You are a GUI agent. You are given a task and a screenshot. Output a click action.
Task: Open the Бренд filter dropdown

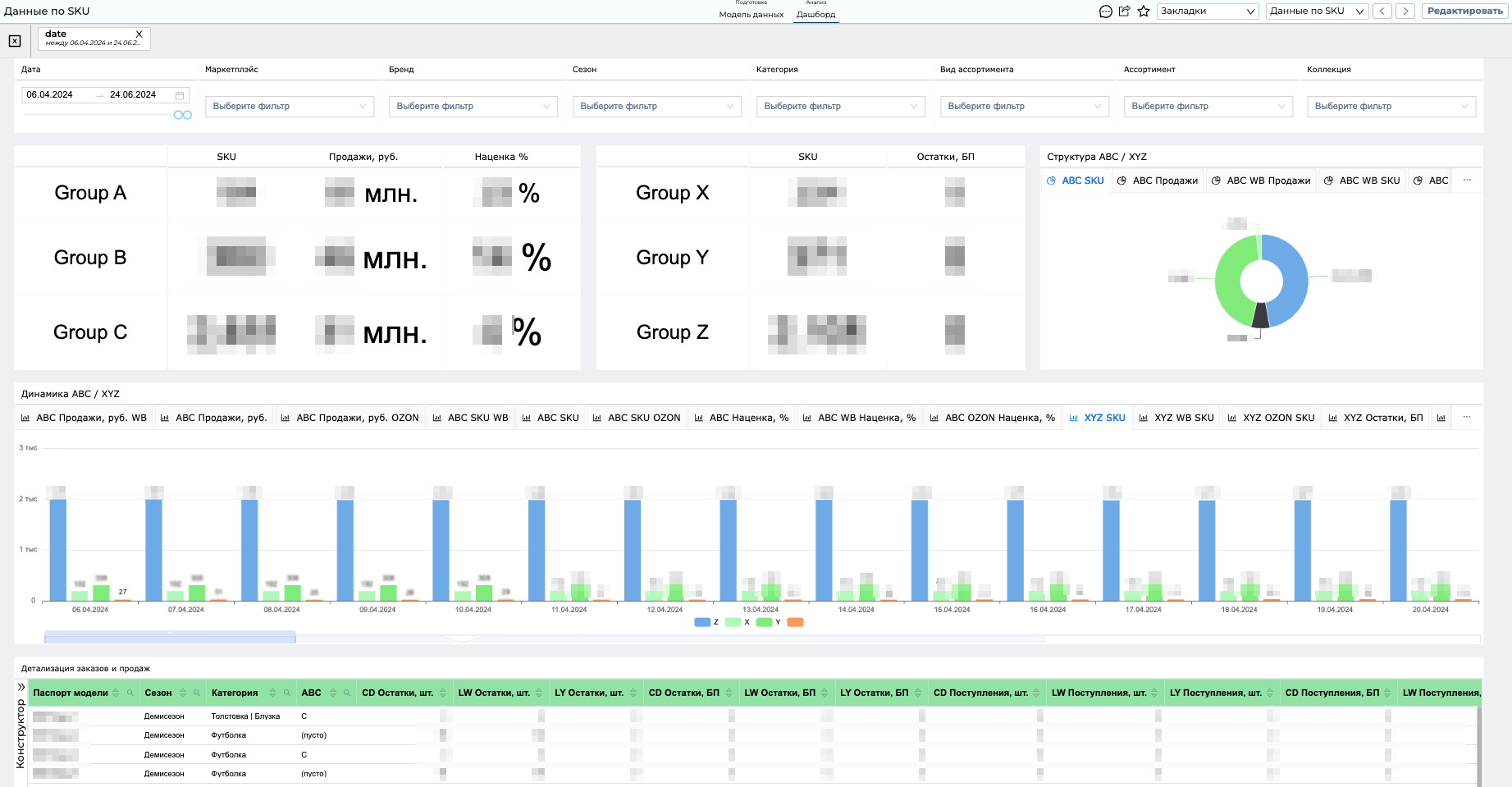473,107
